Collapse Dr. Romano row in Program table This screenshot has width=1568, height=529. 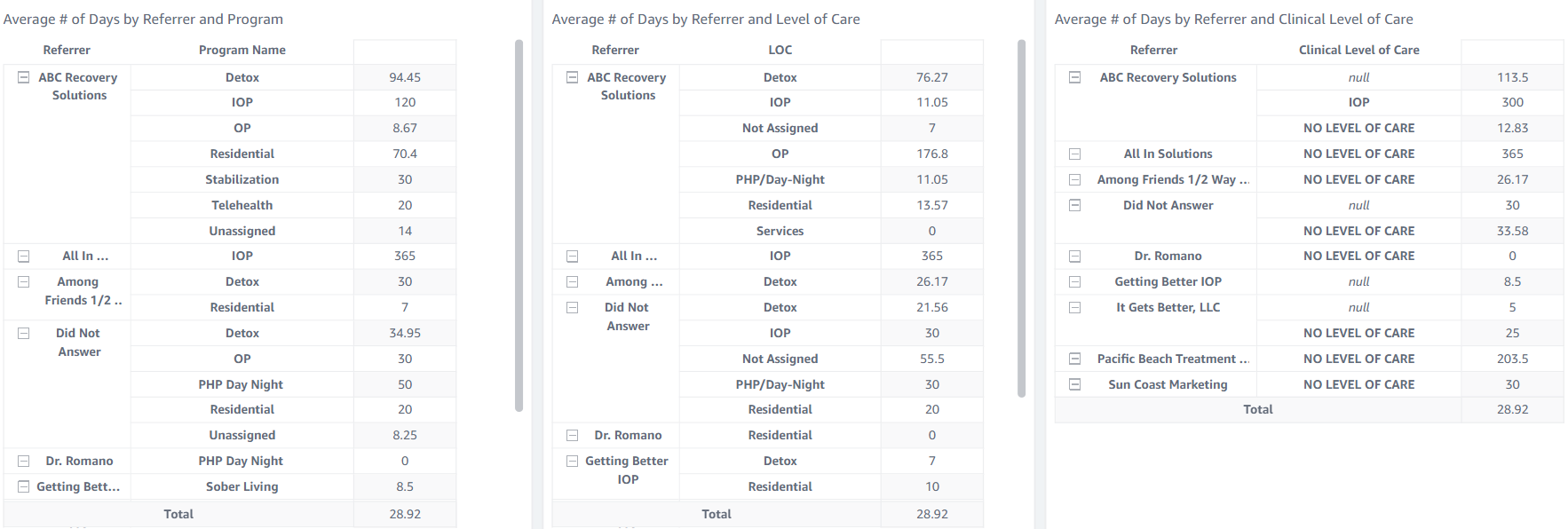pos(24,462)
